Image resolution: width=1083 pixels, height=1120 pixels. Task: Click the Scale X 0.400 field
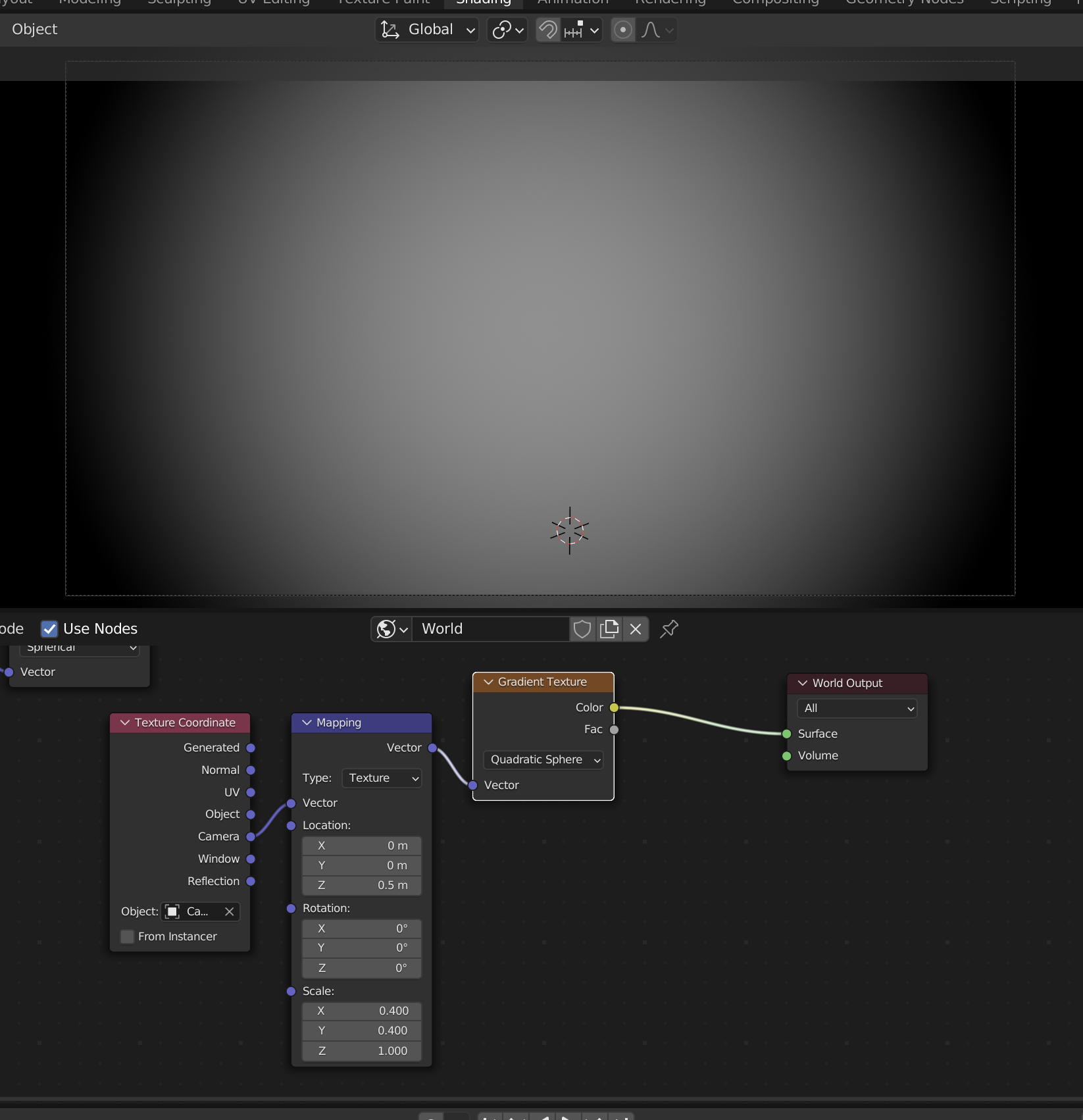click(362, 1011)
